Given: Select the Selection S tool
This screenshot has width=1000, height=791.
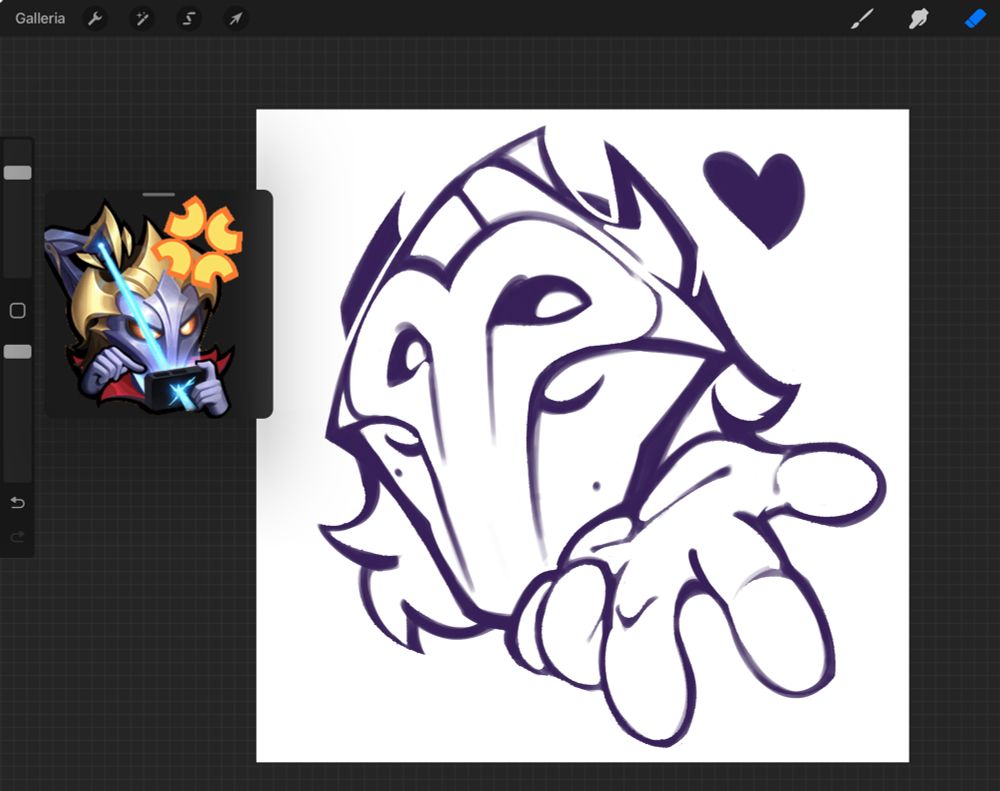Looking at the screenshot, I should pyautogui.click(x=189, y=18).
